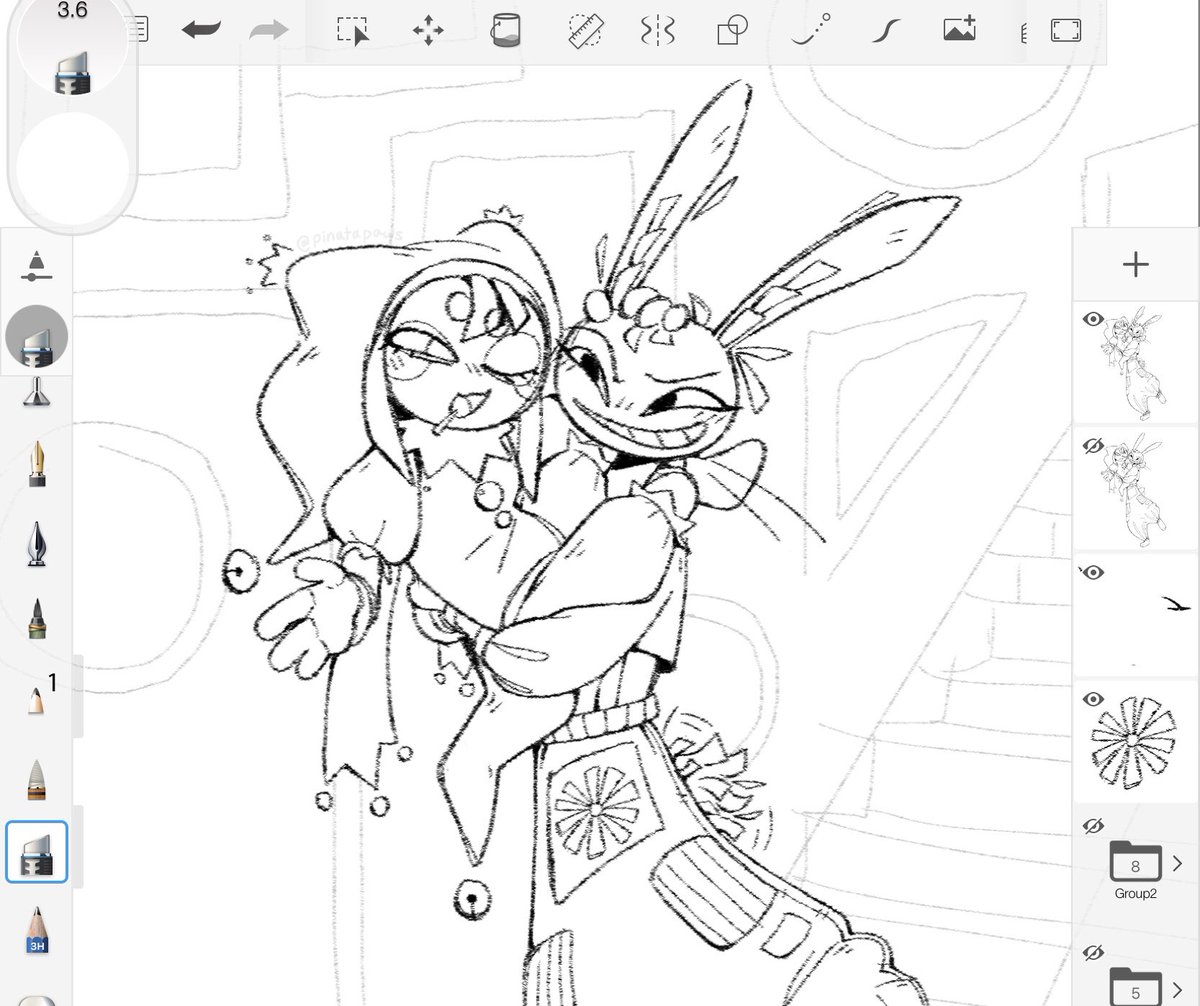Open the Import Image tool

tap(959, 30)
